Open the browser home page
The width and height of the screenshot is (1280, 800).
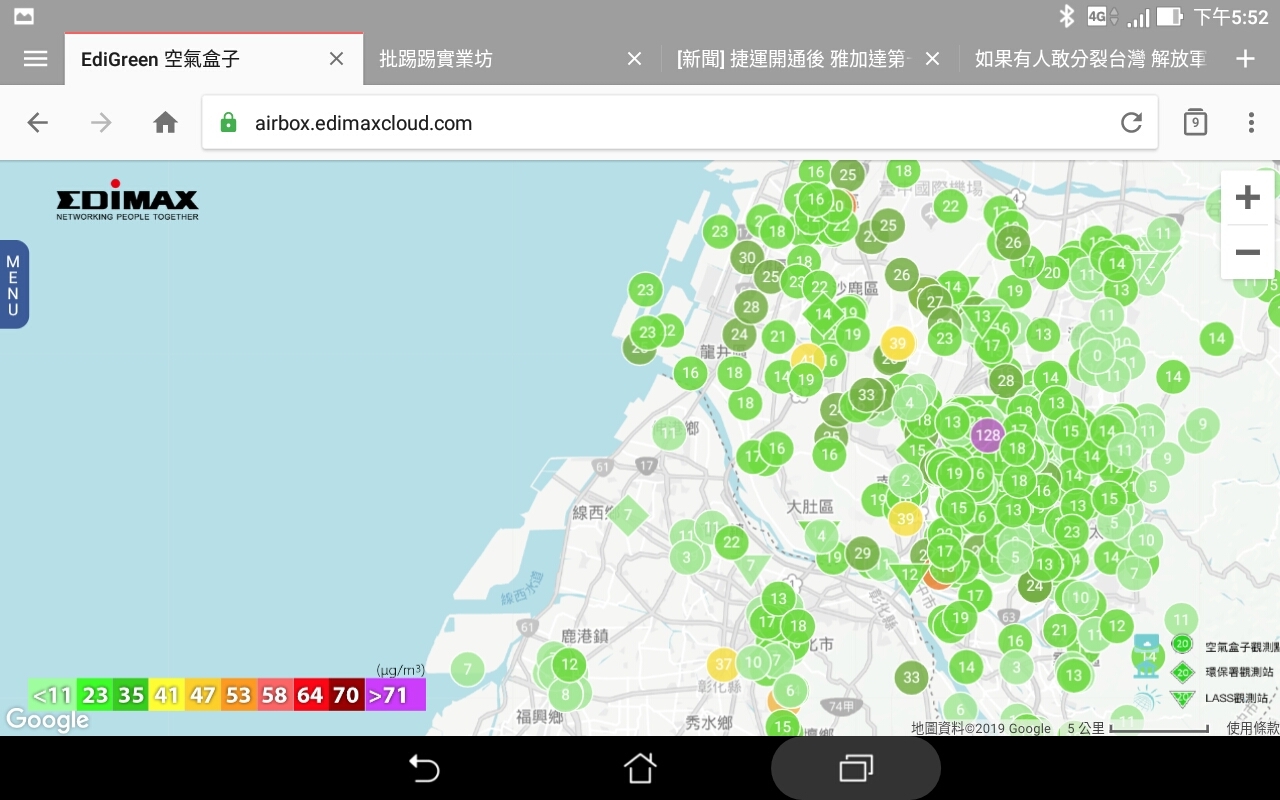165,122
